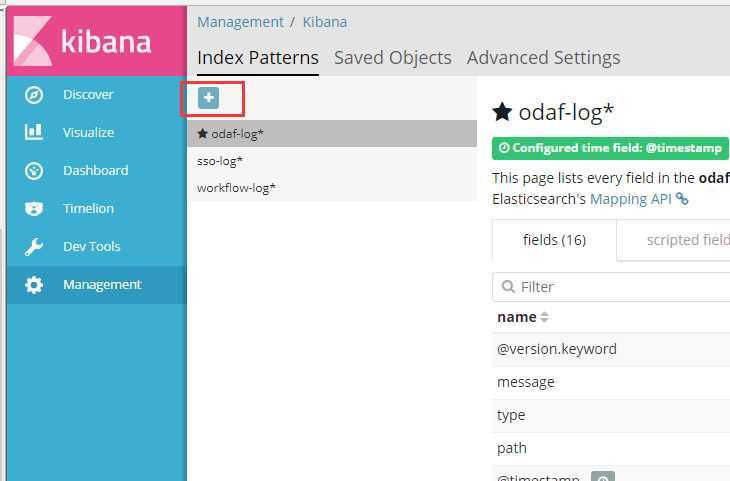The image size is (730, 481).
Task: Switch to Index Patterns tab
Action: [x=258, y=58]
